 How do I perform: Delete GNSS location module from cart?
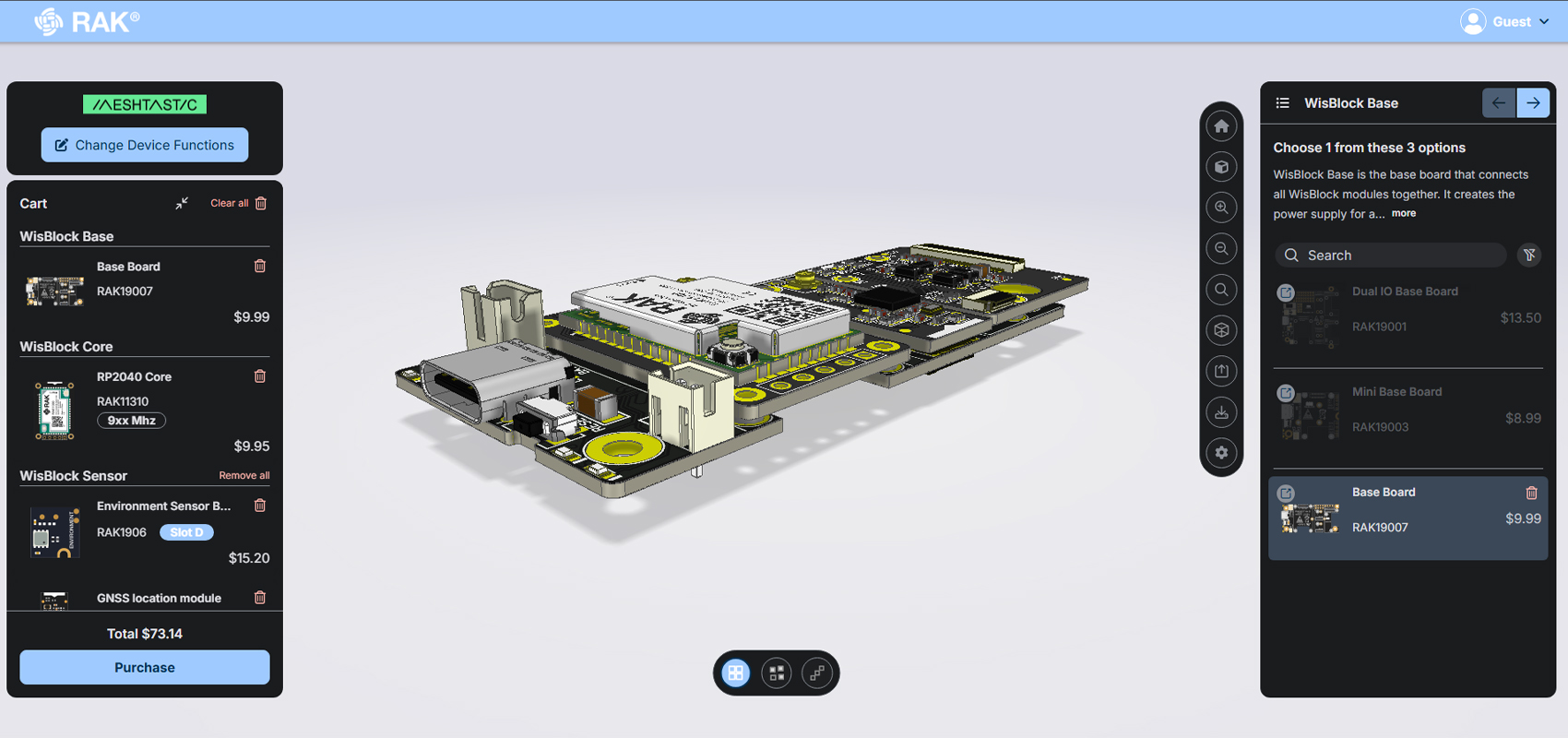pos(260,598)
